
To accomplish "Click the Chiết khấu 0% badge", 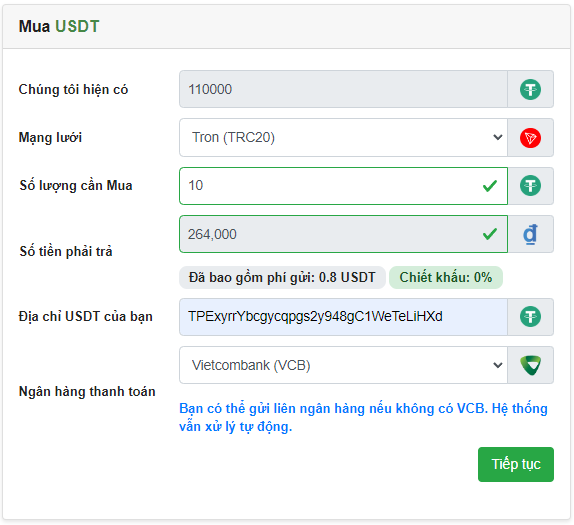I will [446, 278].
